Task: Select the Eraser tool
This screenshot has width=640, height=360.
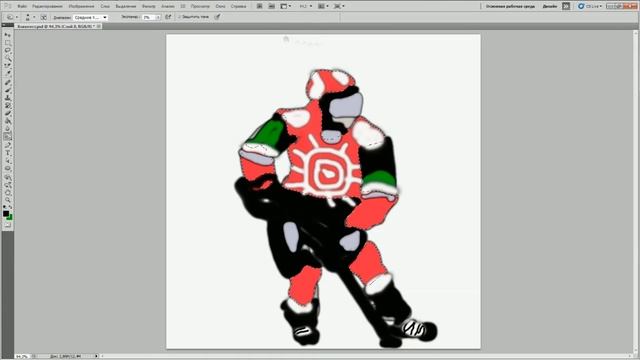Action: pyautogui.click(x=7, y=113)
